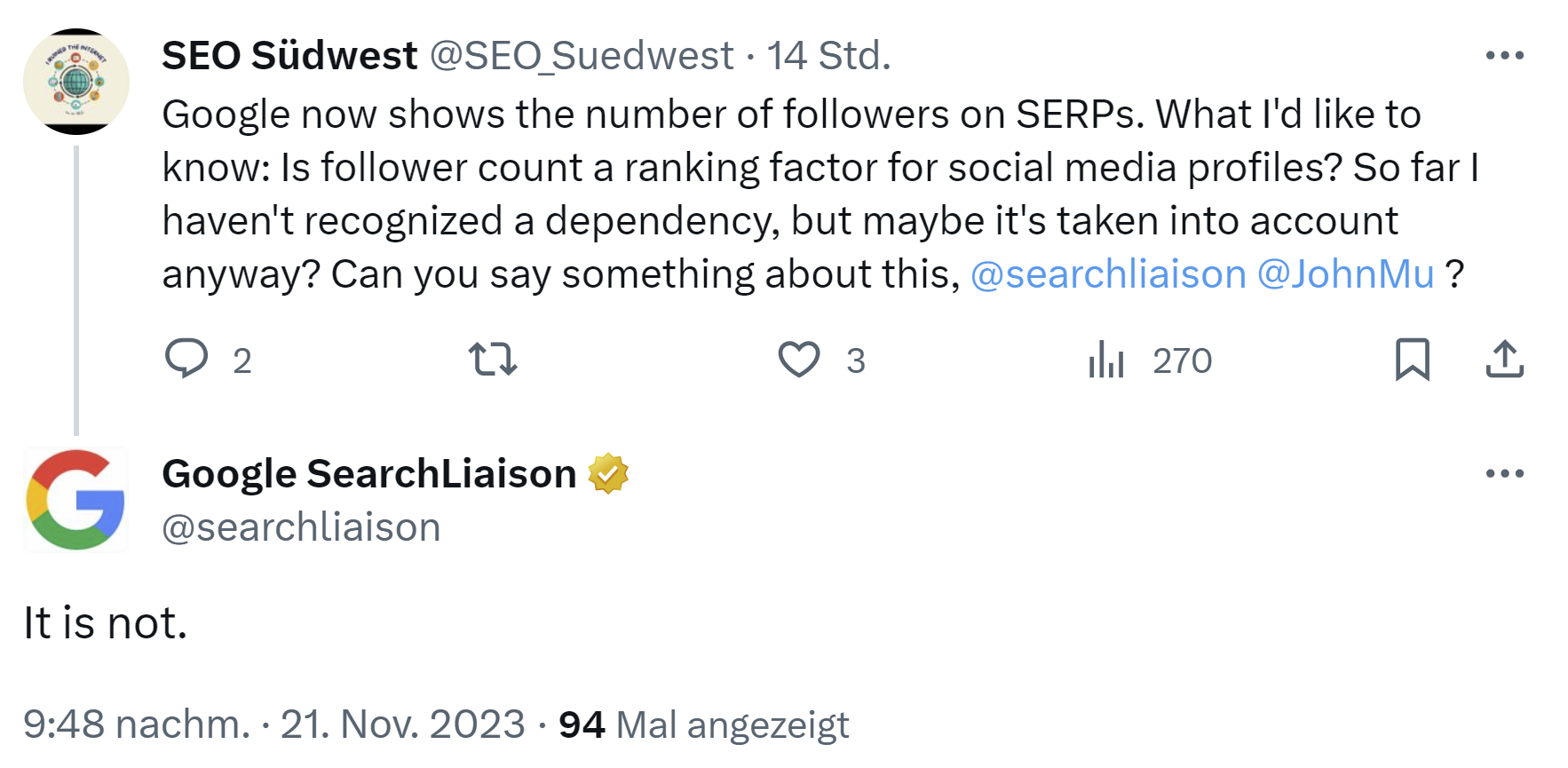Click the verified badge next to Google SearchLiaison

tap(607, 473)
